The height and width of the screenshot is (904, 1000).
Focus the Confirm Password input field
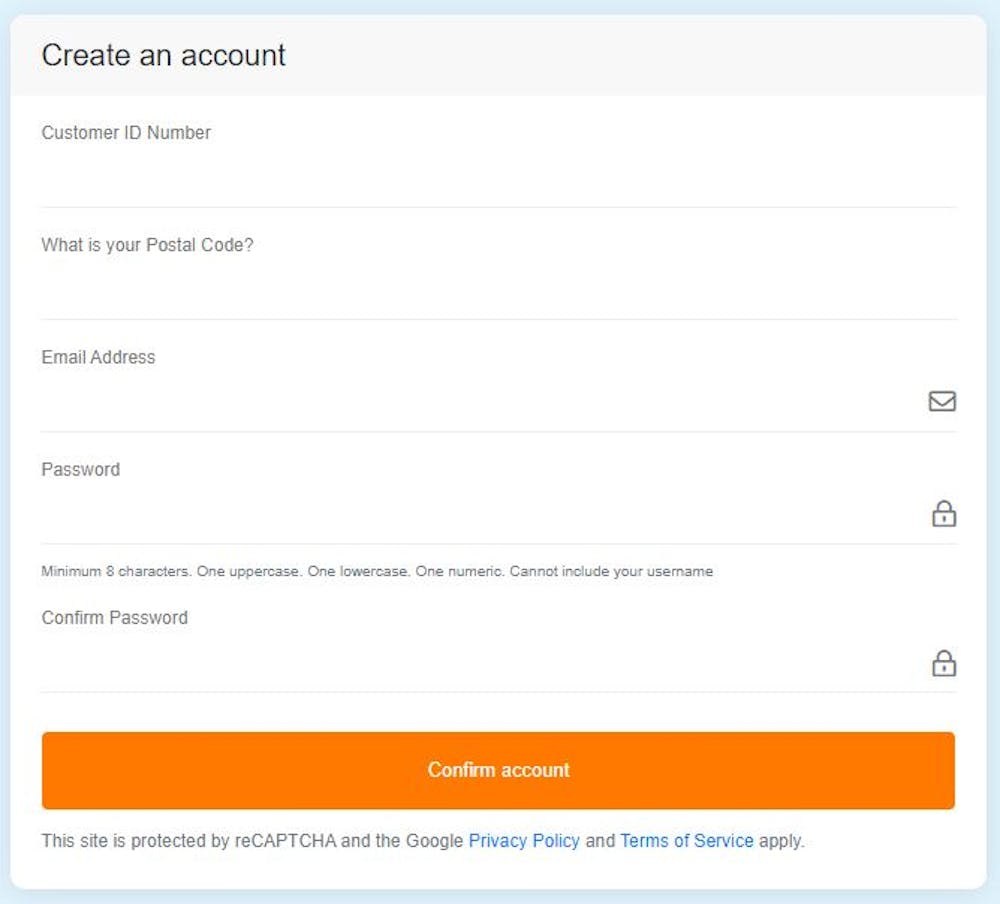point(480,663)
